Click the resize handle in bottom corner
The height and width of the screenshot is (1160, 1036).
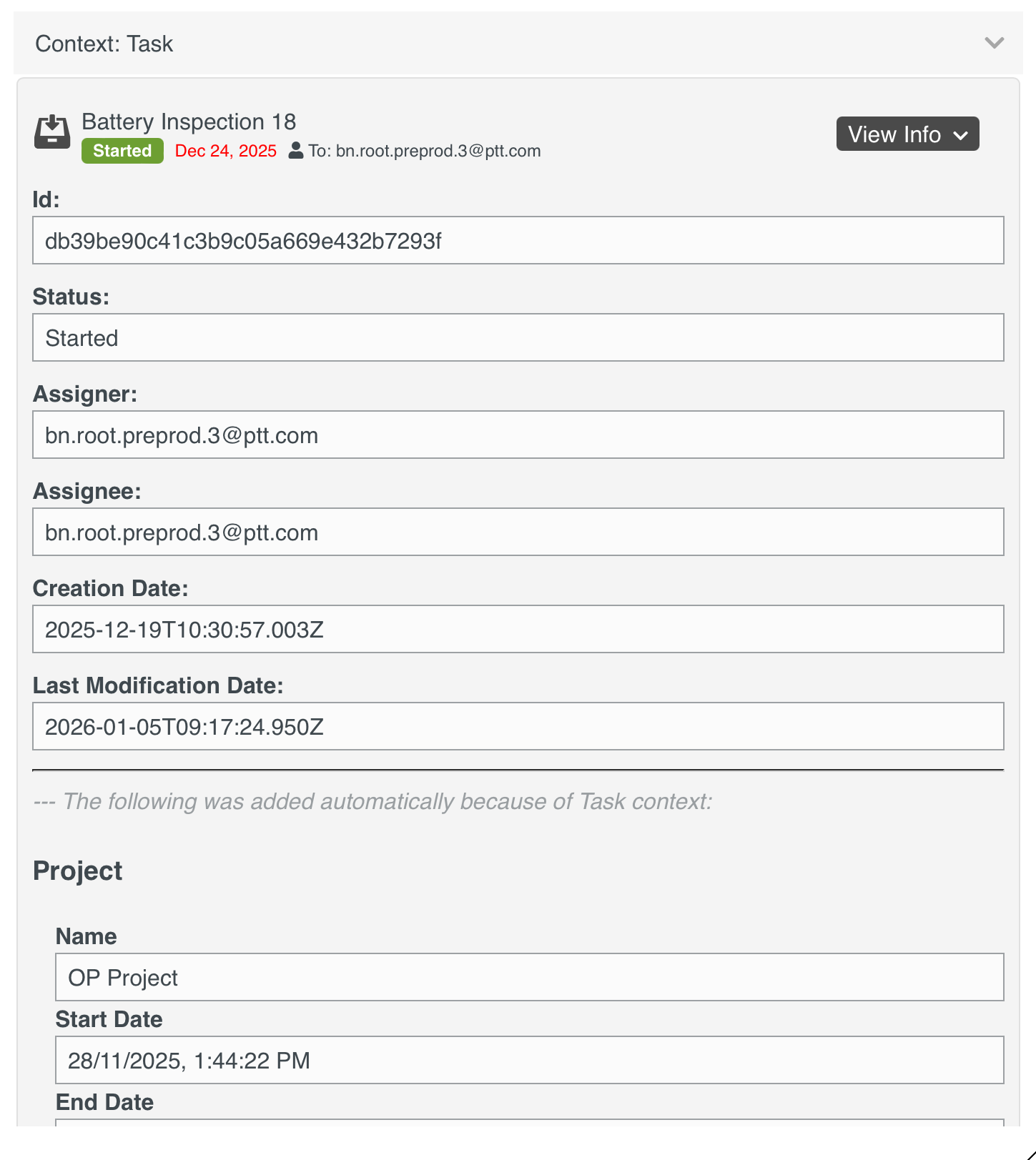pos(1030,1154)
